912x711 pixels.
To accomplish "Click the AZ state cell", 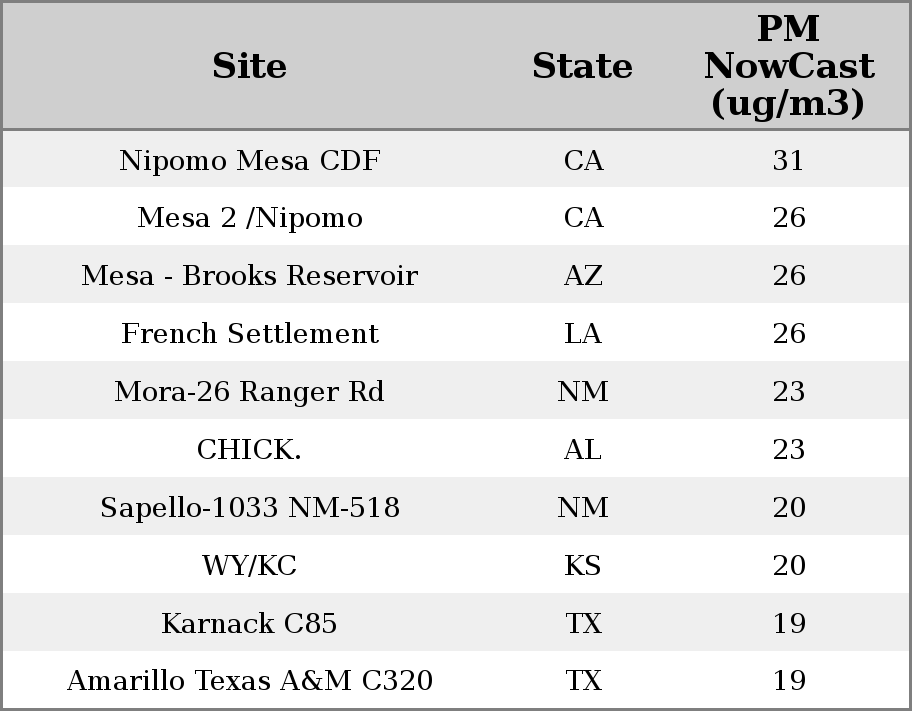I will coord(583,276).
